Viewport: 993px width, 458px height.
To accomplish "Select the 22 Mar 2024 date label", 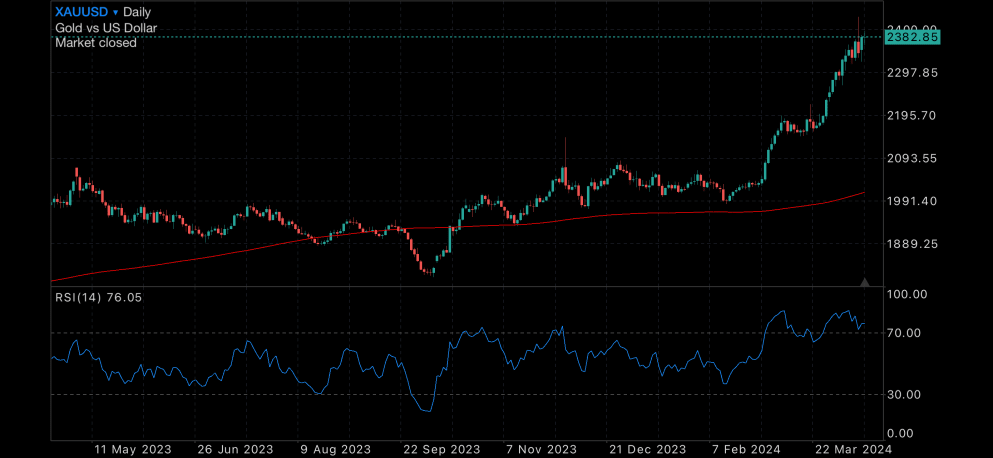I will coord(852,449).
